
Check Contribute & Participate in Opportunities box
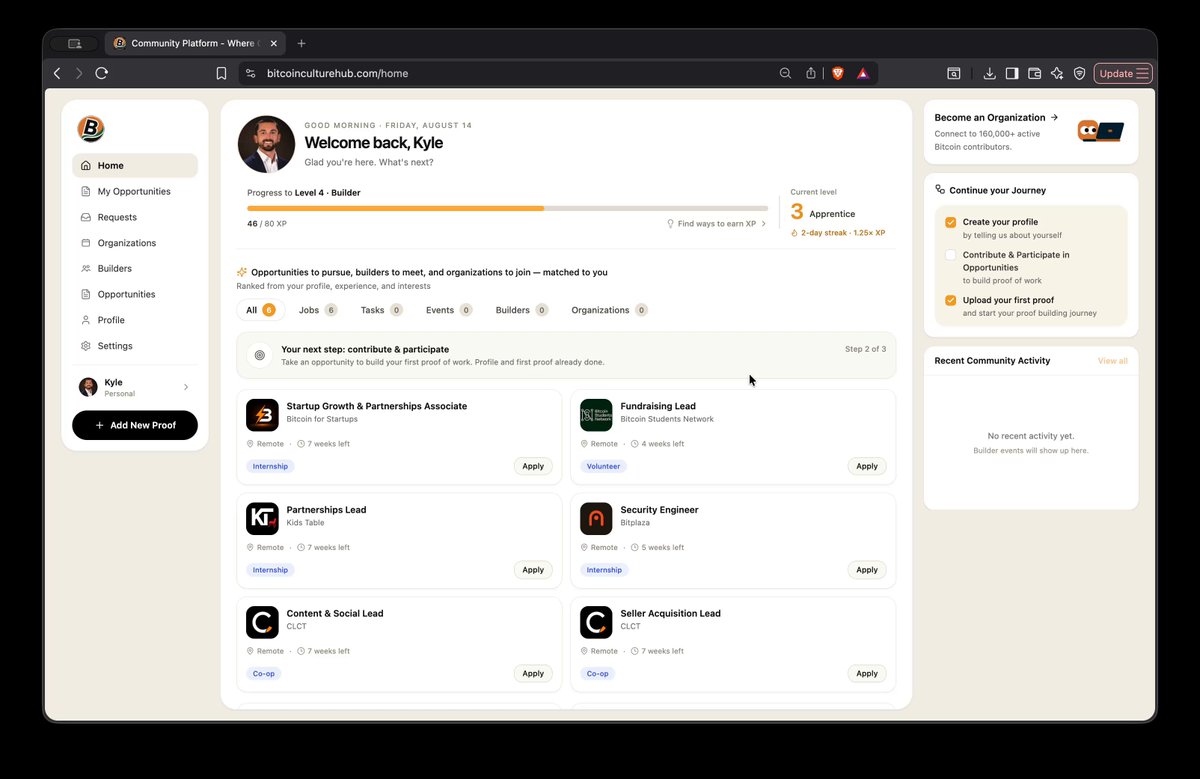950,255
